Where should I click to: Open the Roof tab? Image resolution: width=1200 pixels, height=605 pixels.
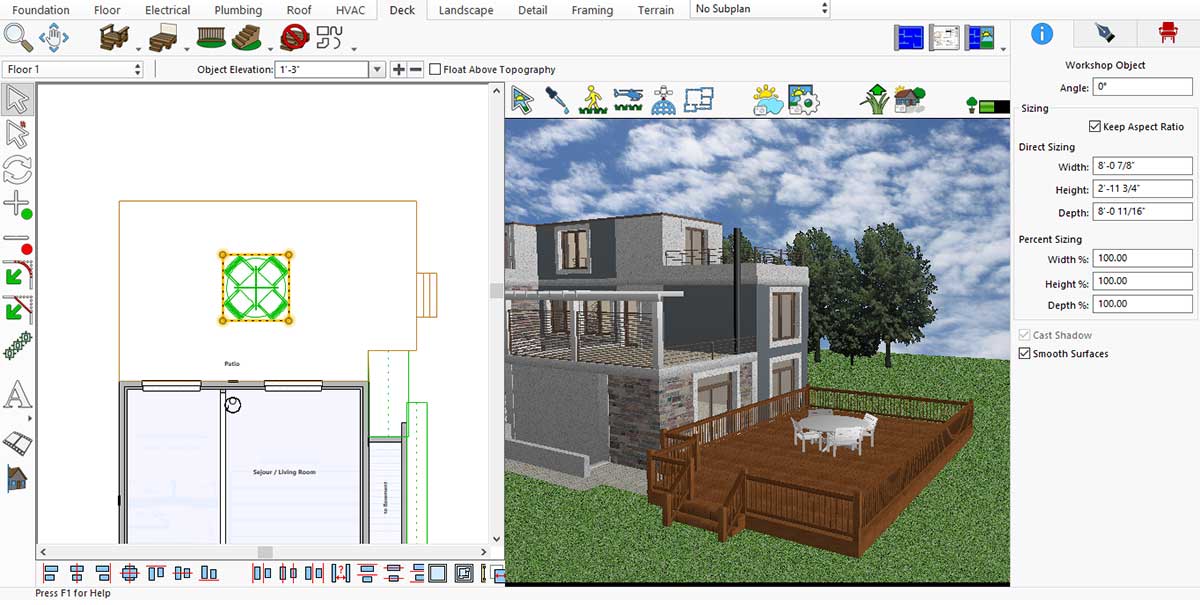point(299,10)
